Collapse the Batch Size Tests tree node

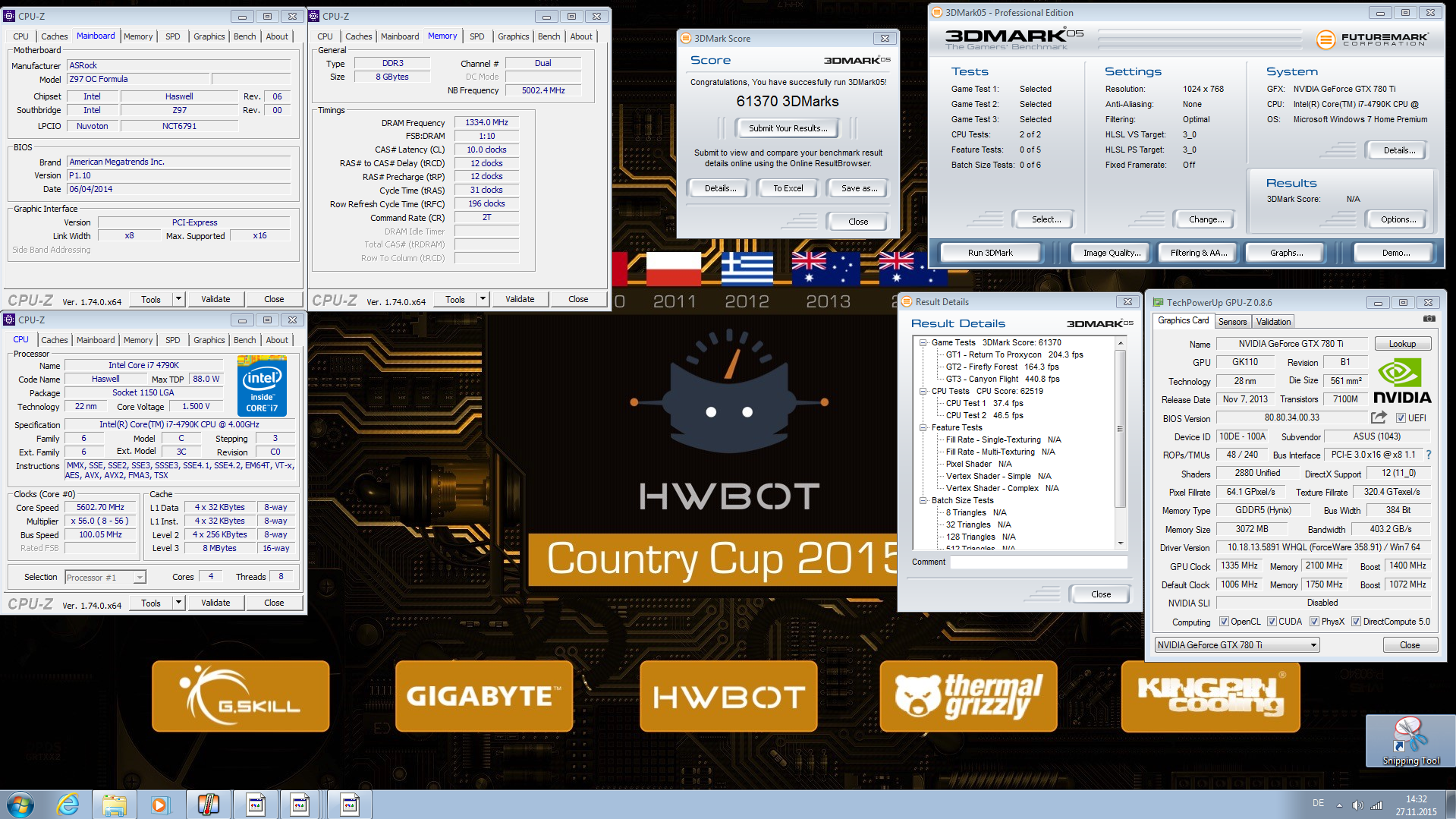point(923,500)
